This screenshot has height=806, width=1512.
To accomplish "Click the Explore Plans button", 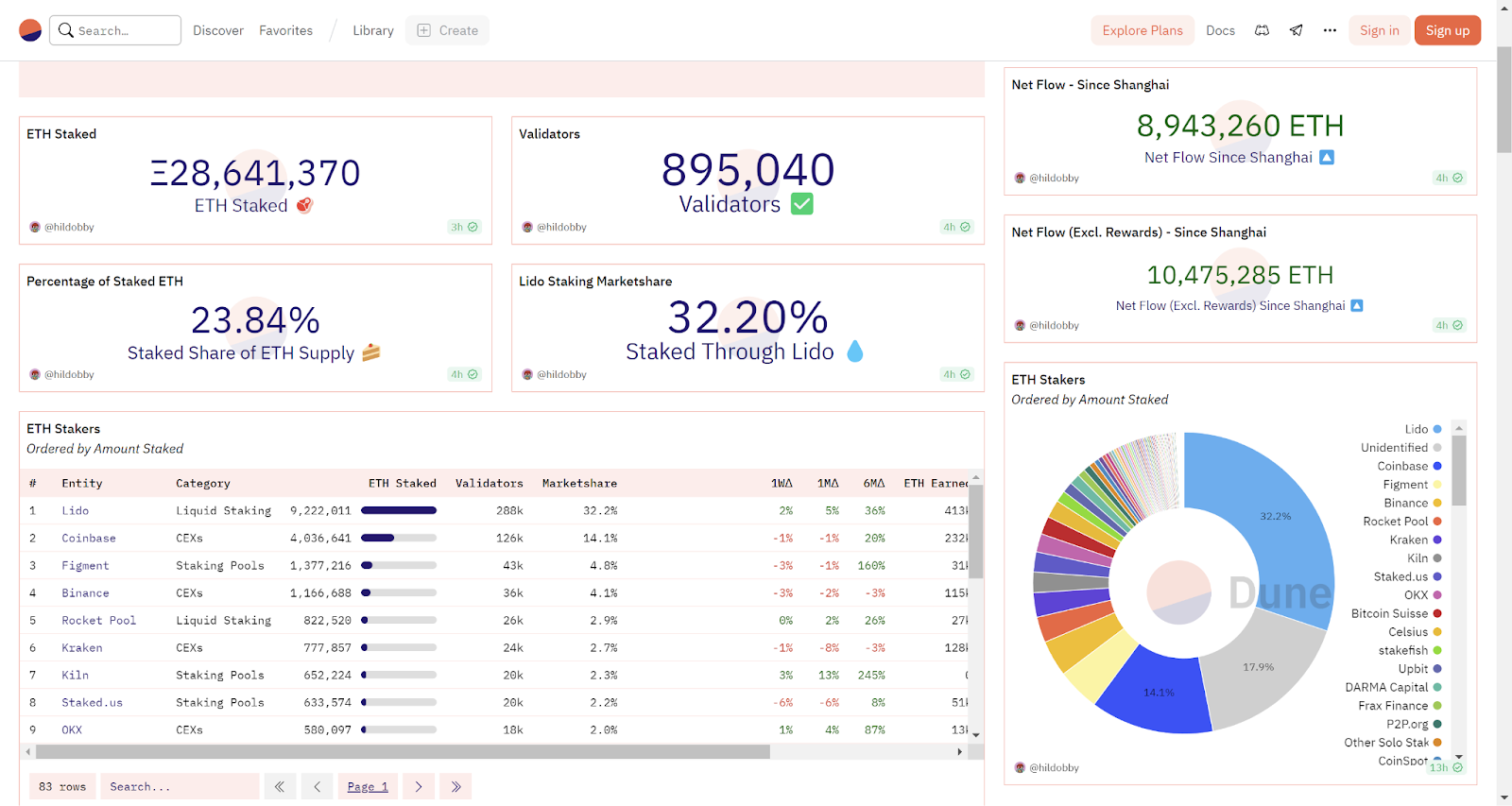I will point(1142,30).
